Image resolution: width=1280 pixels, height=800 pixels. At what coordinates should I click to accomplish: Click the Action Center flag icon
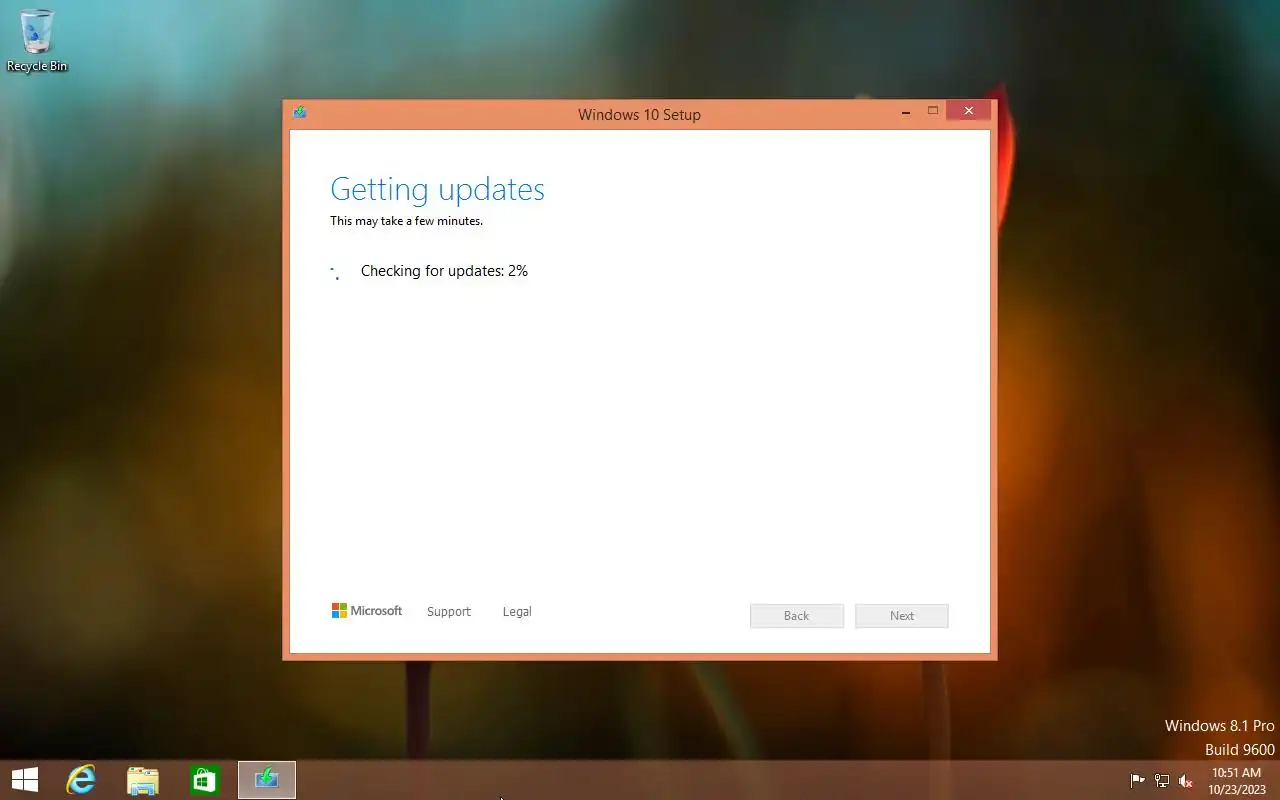[x=1137, y=781]
